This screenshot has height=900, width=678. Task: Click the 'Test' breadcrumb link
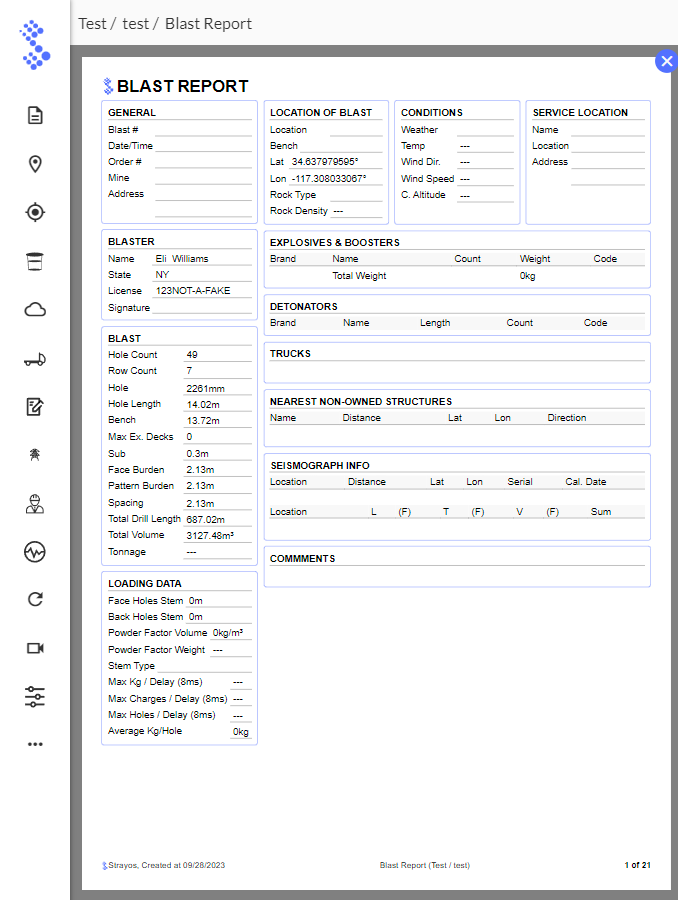[92, 23]
